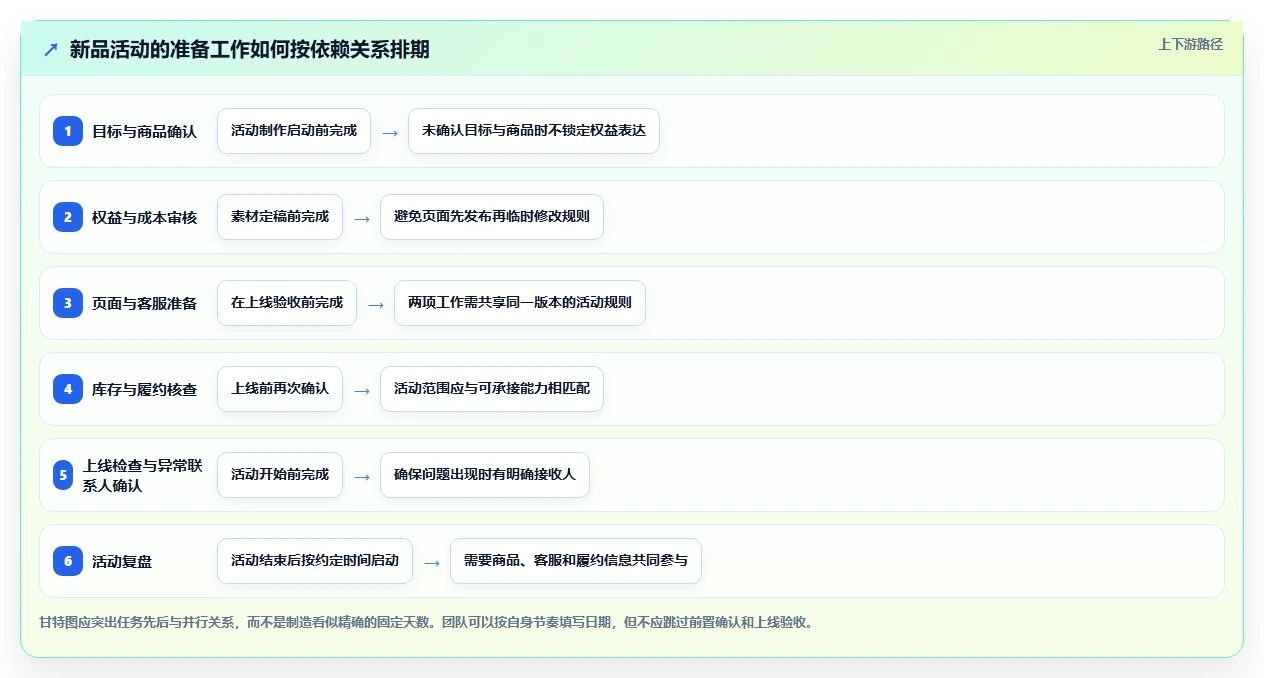Select the 活动复盘 step label

pyautogui.click(x=122, y=561)
